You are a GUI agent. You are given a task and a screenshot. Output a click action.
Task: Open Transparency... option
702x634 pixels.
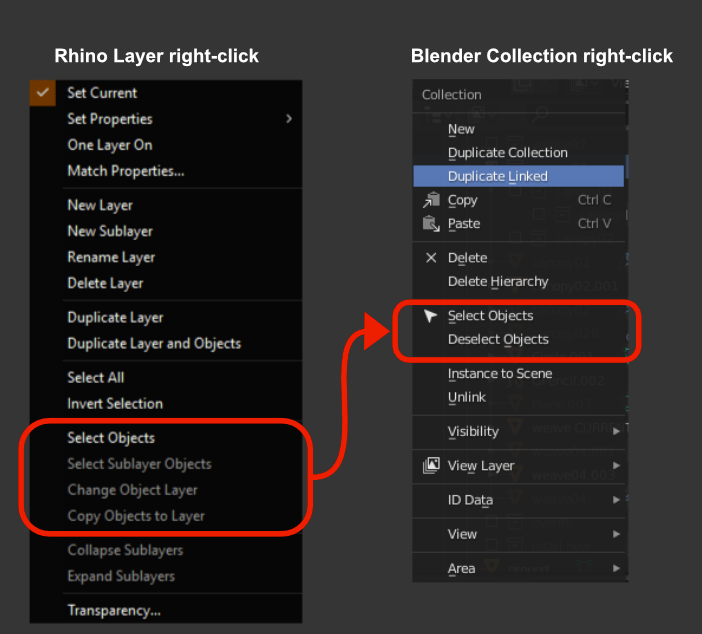click(114, 610)
